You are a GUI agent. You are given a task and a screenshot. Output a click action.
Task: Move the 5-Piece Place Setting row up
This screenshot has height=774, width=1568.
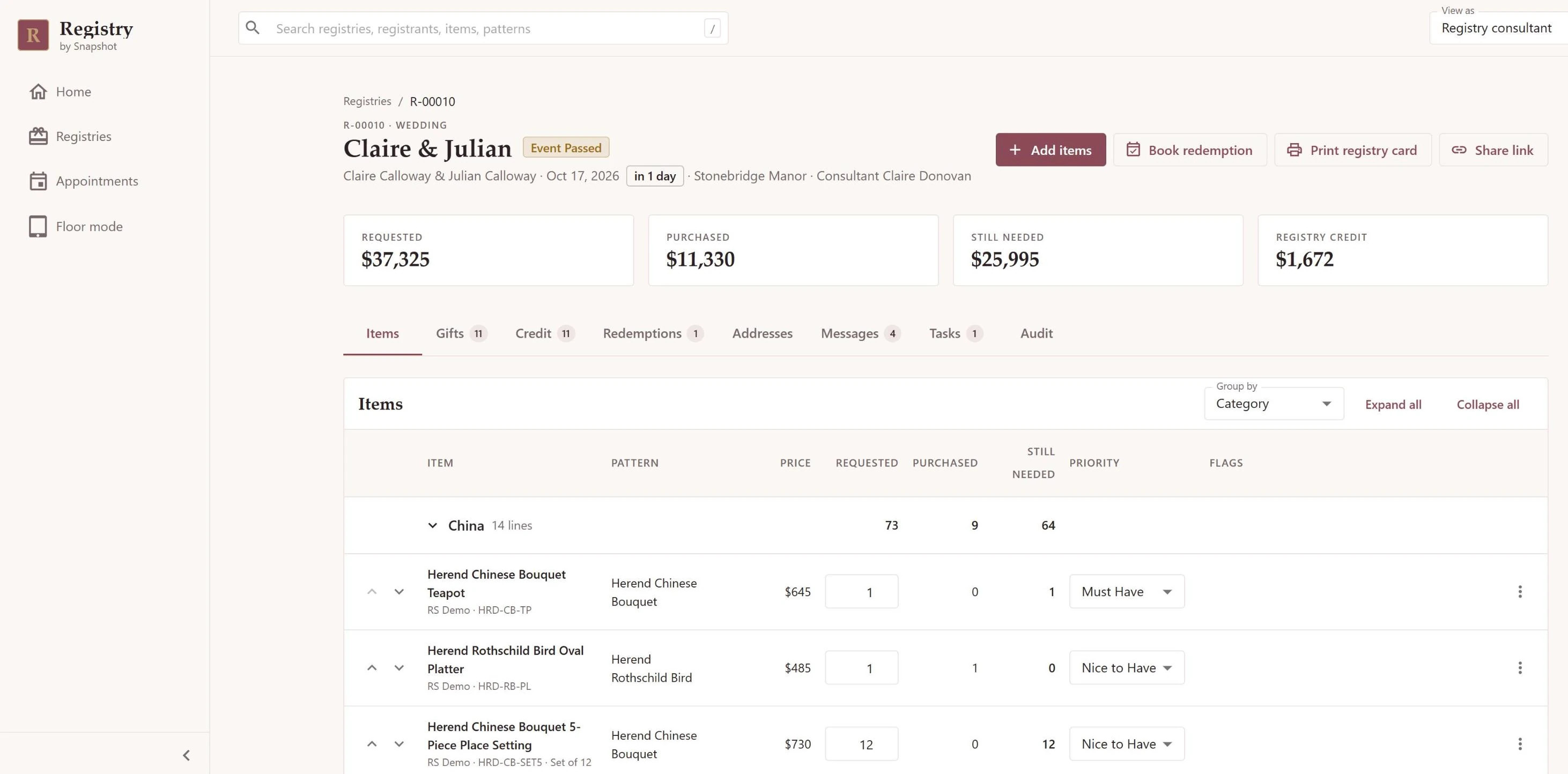click(x=372, y=743)
